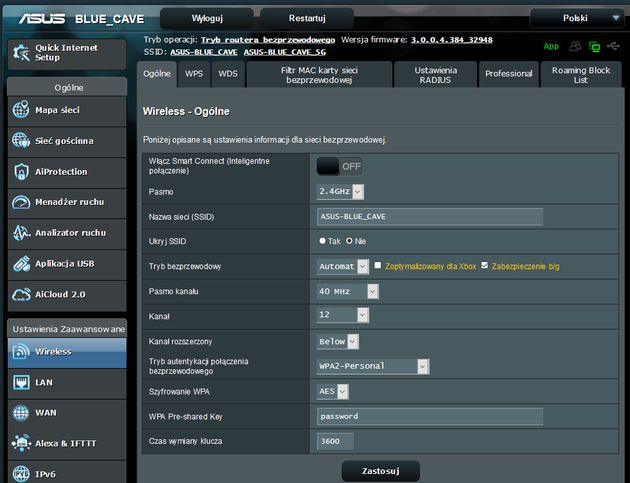The width and height of the screenshot is (630, 483).
Task: Click the Mapa sieci label
Action: tap(57, 110)
